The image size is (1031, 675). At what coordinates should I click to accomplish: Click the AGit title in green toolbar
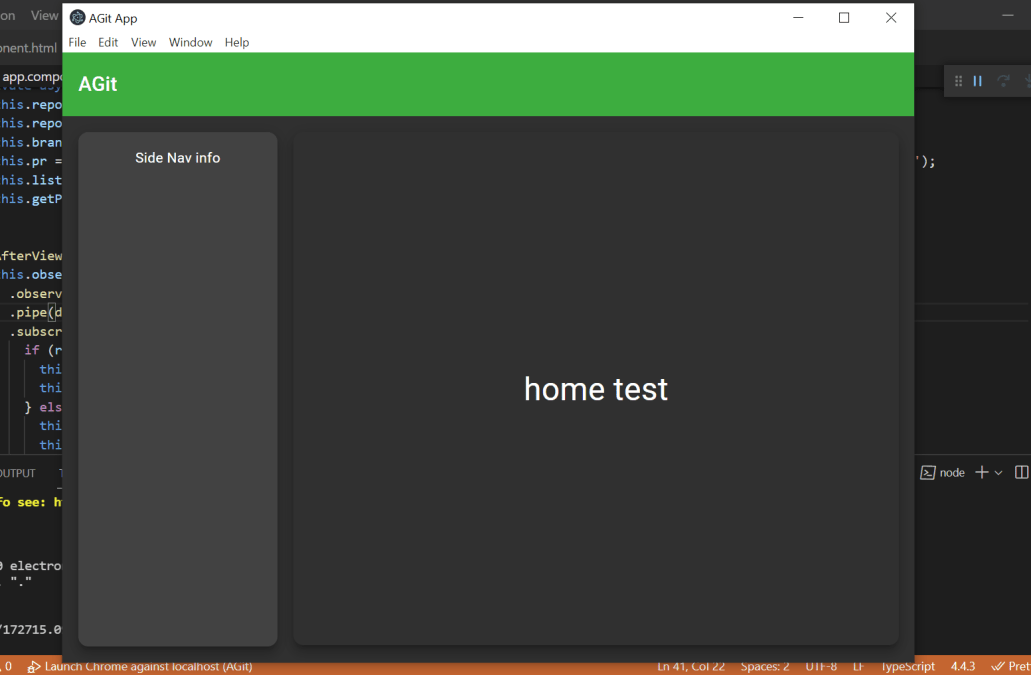98,84
